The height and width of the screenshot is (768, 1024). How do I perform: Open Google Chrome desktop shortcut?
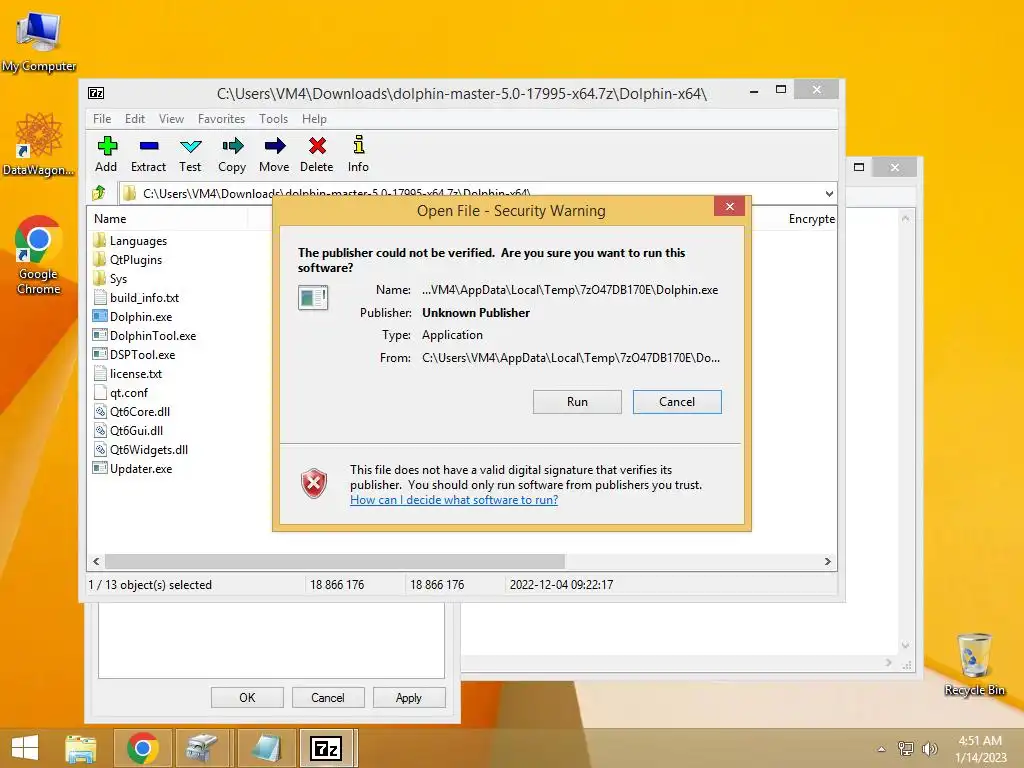tap(39, 255)
